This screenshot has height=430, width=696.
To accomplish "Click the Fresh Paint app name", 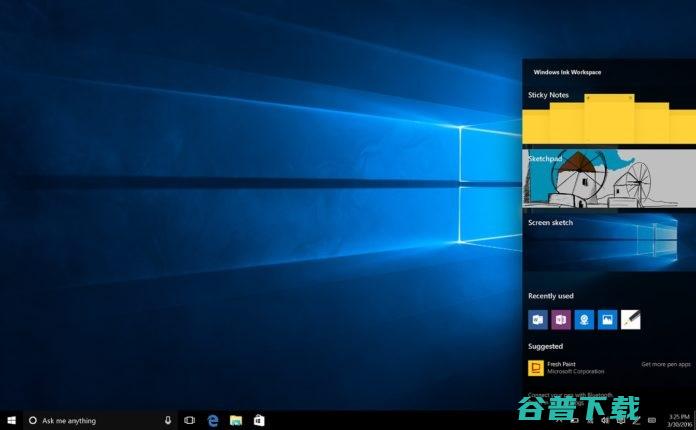I will point(561,364).
